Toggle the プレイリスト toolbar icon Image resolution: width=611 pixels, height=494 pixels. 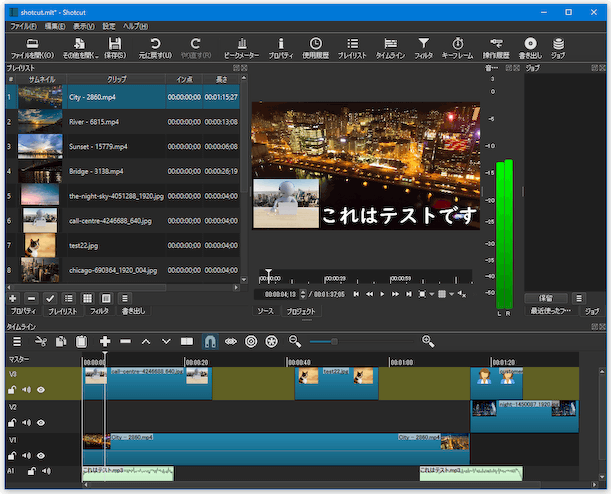(352, 48)
